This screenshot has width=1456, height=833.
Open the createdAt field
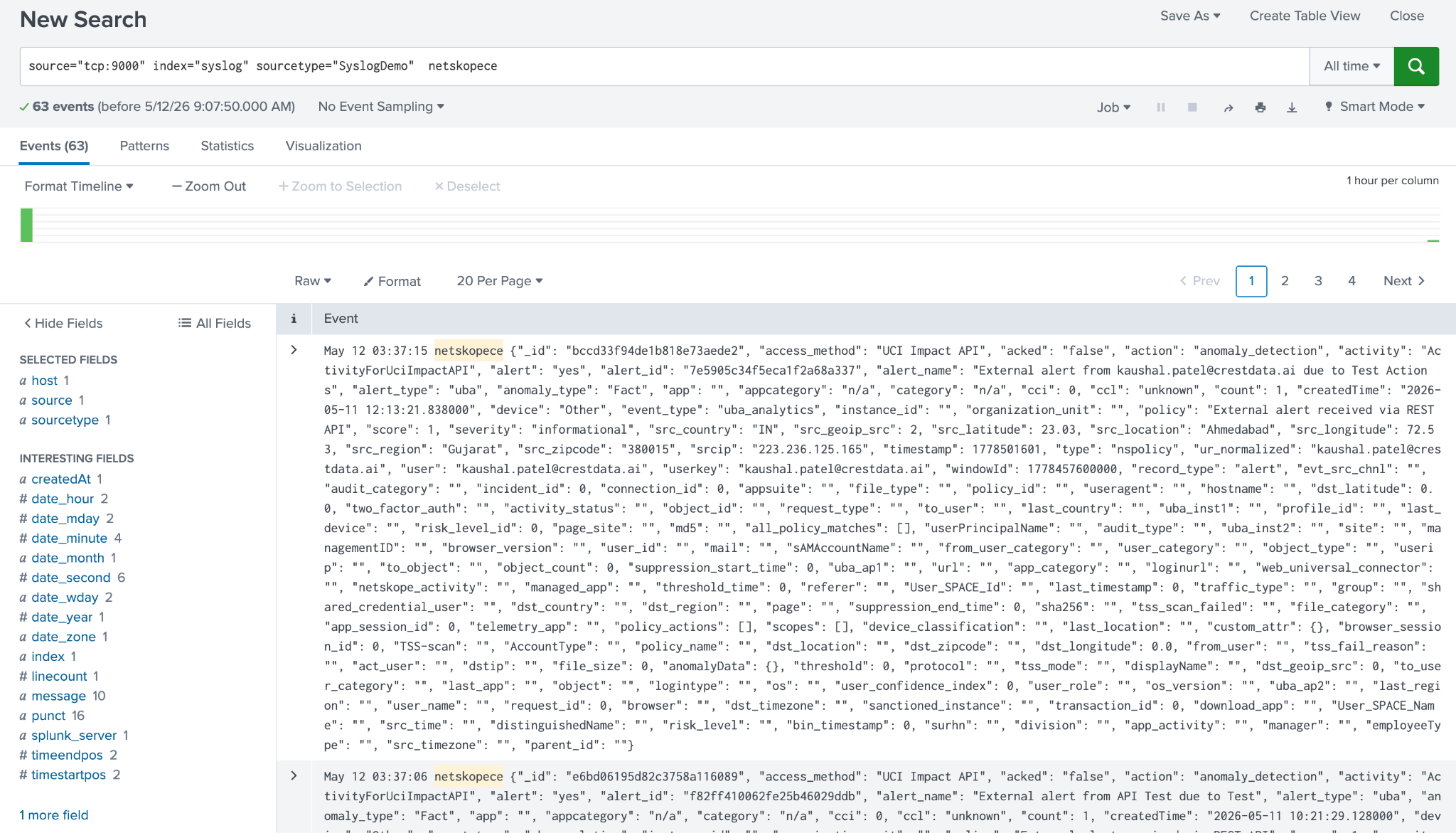[61, 479]
